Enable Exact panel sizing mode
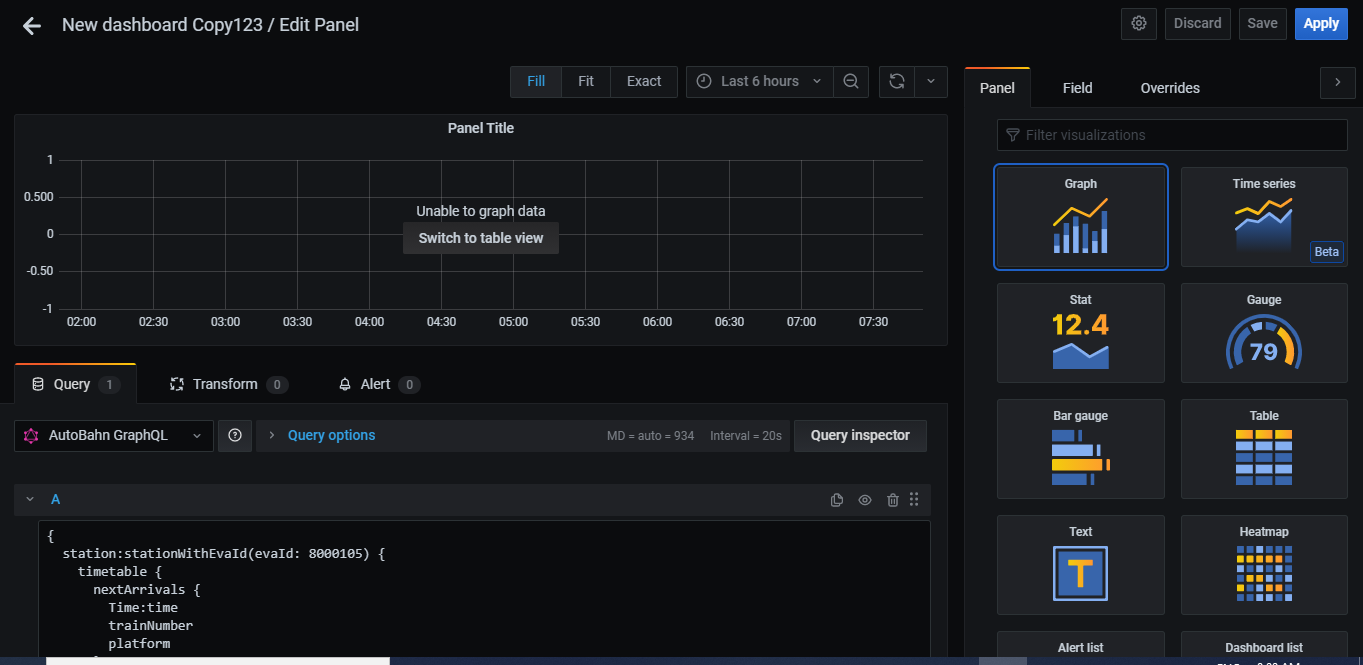This screenshot has height=665, width=1363. click(x=643, y=81)
